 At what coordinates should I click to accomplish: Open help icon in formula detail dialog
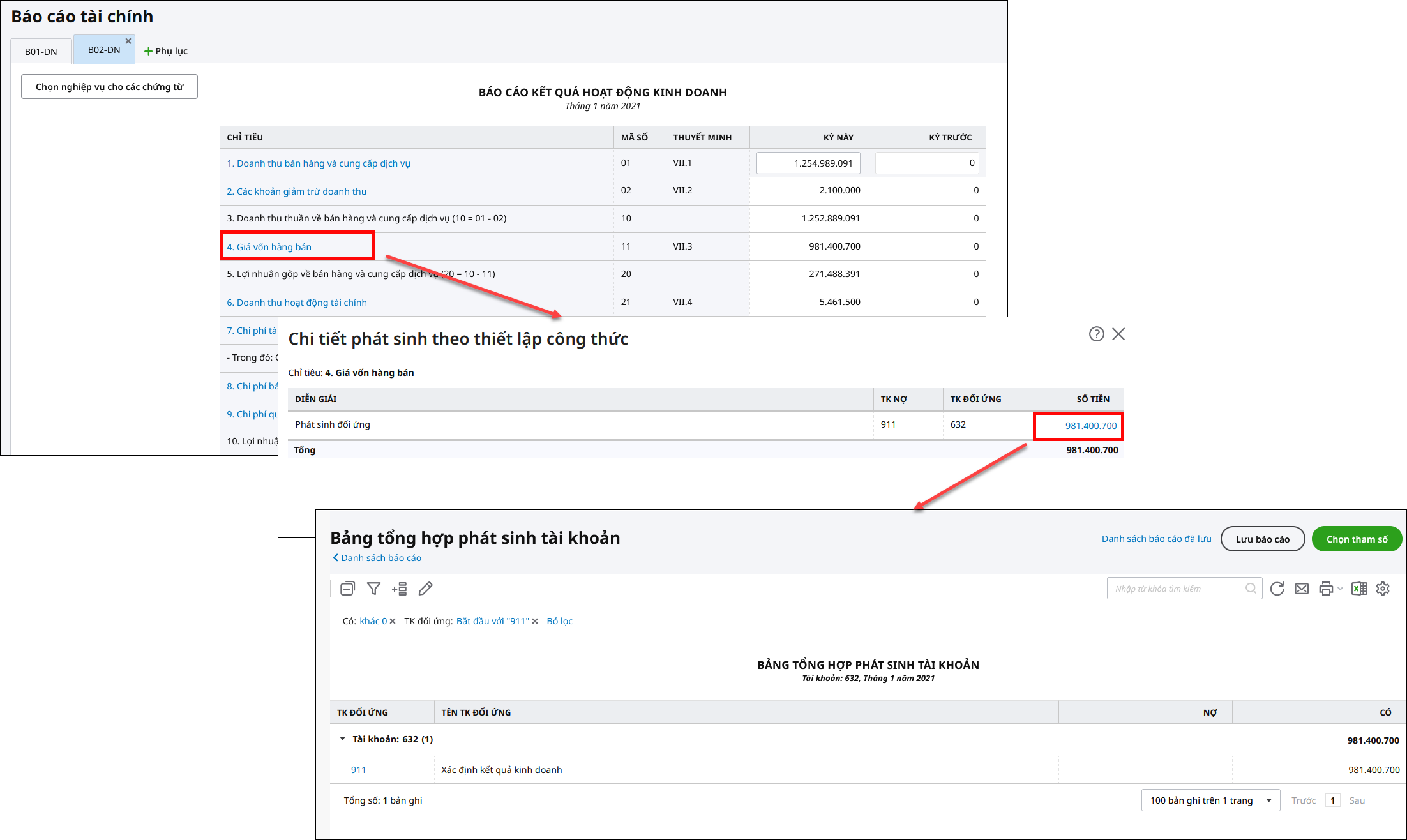1096,334
